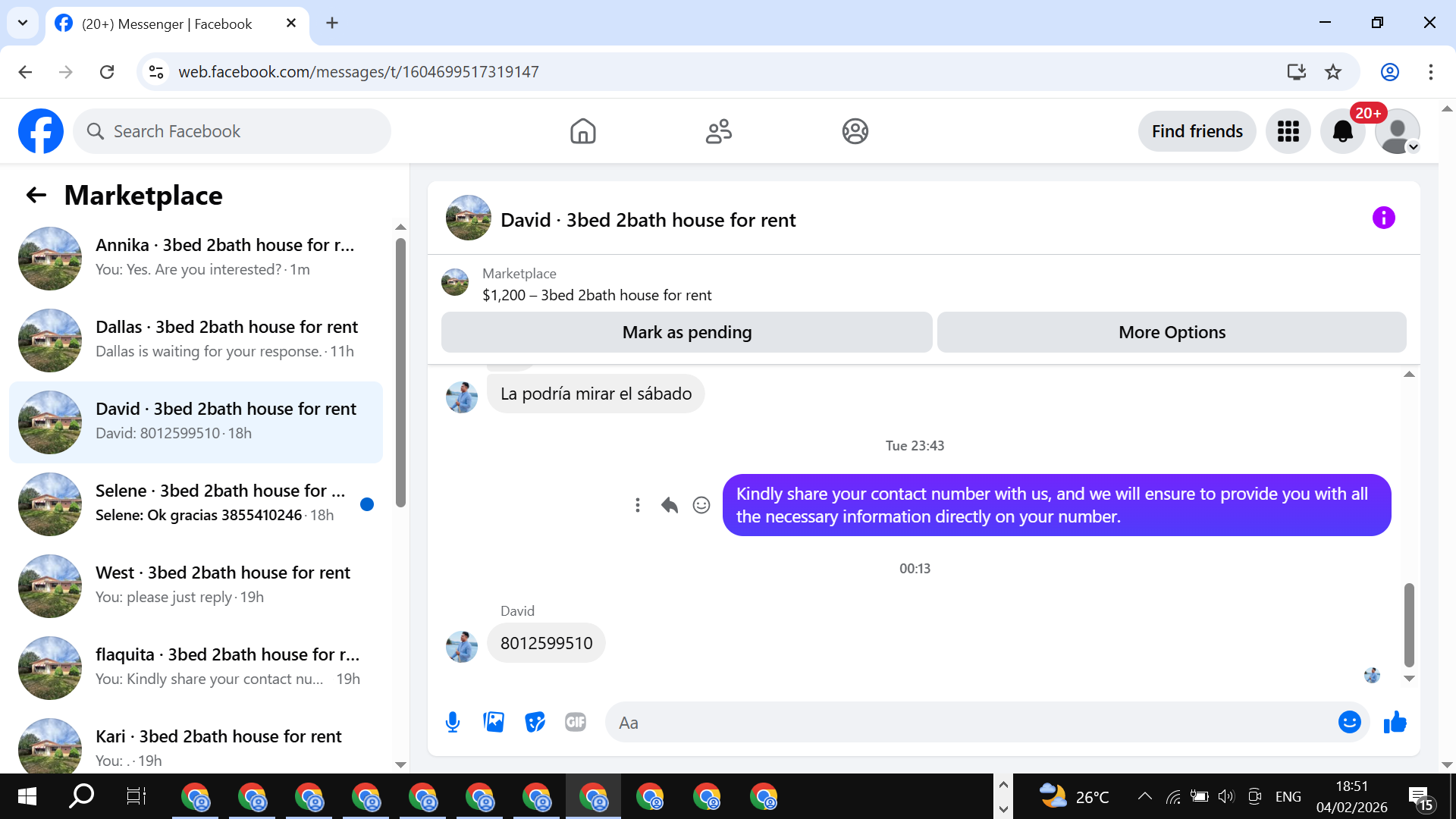Go to Facebook Home tab

point(582,131)
